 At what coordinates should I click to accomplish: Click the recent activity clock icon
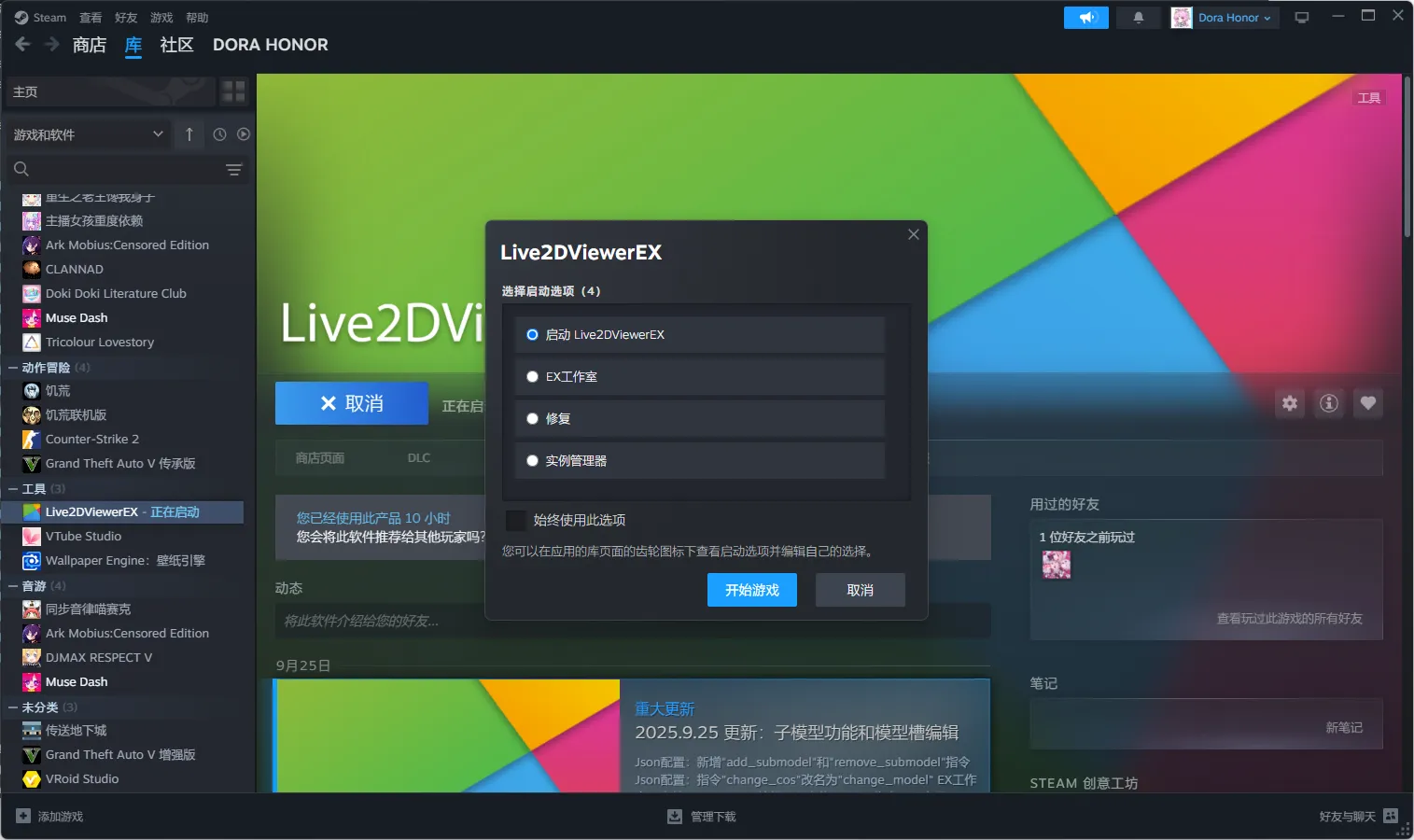[x=219, y=134]
